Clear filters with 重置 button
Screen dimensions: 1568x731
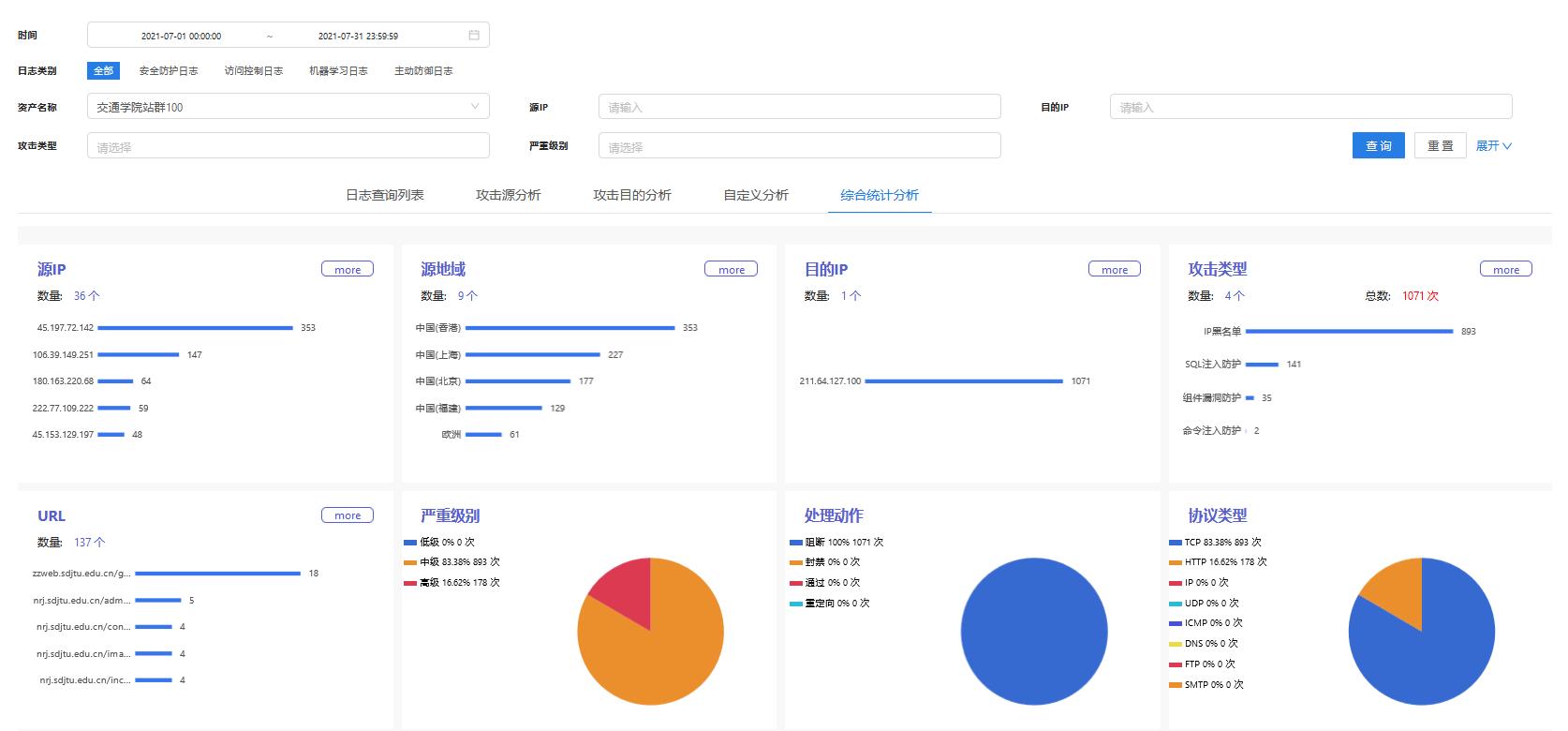[x=1441, y=145]
